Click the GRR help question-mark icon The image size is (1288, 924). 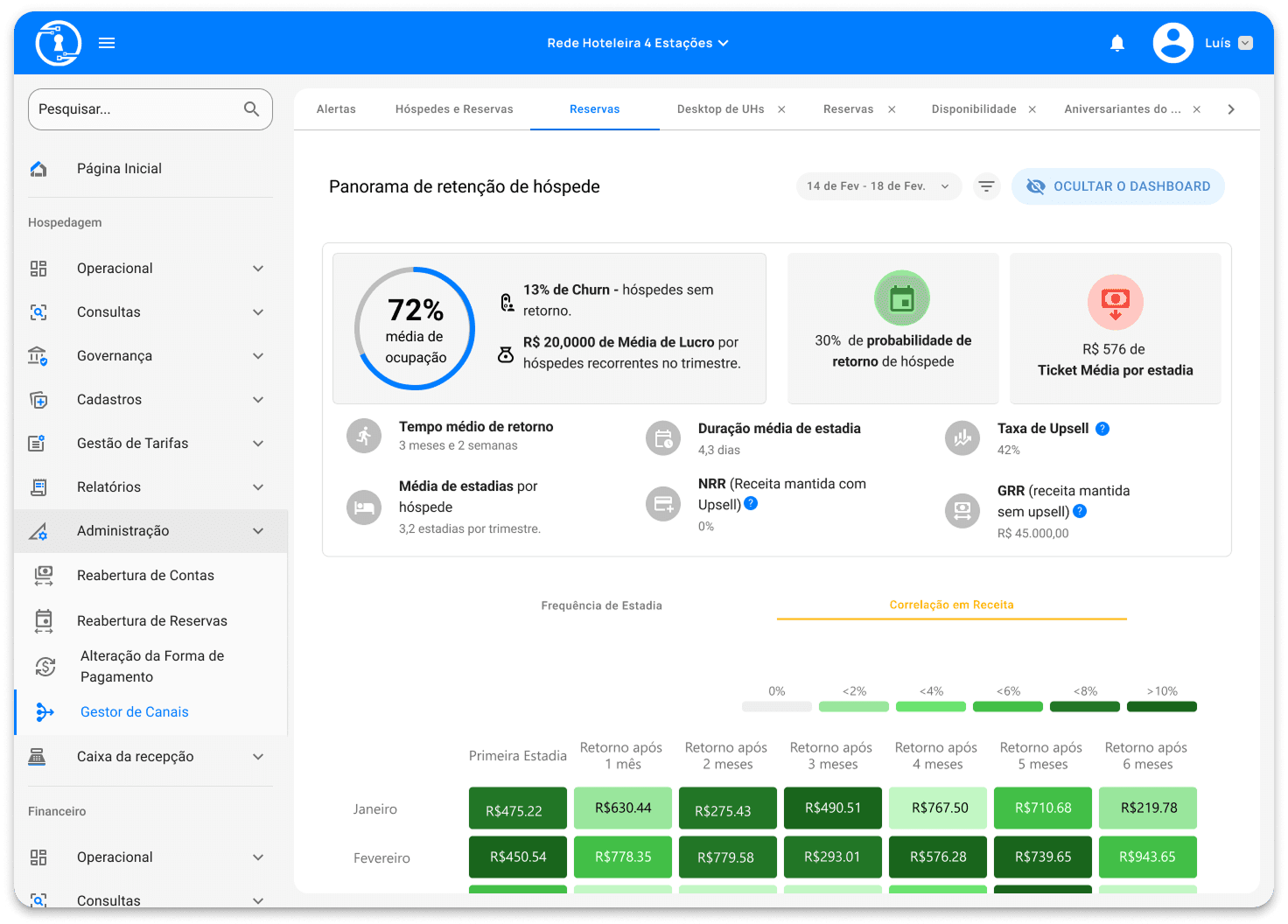(x=1080, y=511)
